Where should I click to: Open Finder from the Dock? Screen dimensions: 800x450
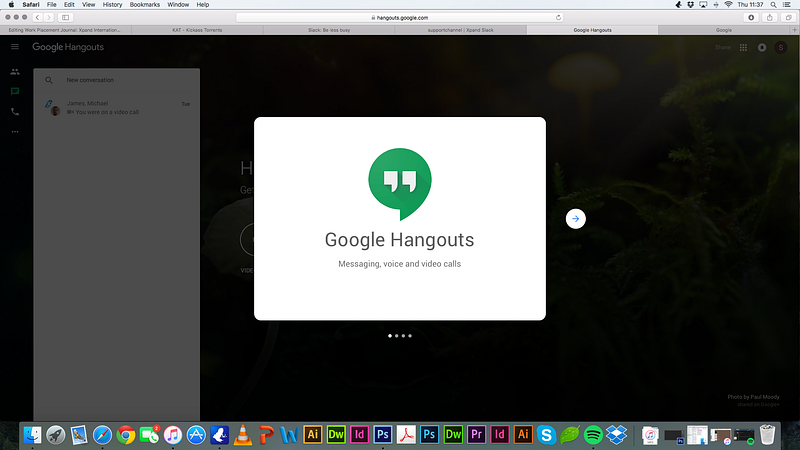(32, 435)
